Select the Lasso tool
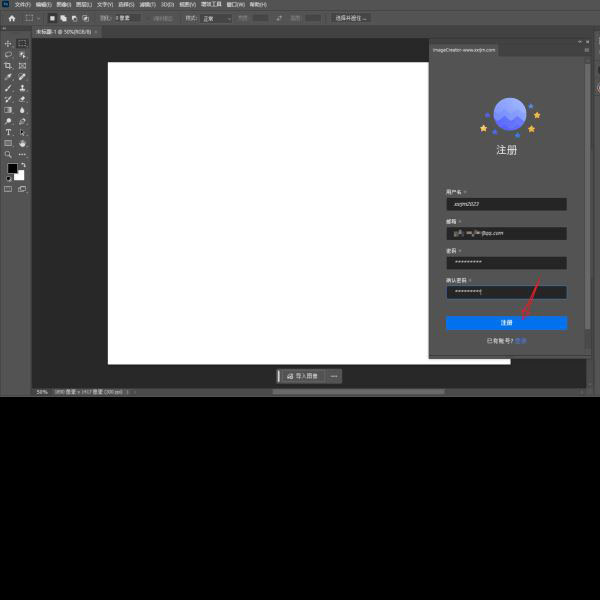Screen dimensions: 600x600 point(8,55)
